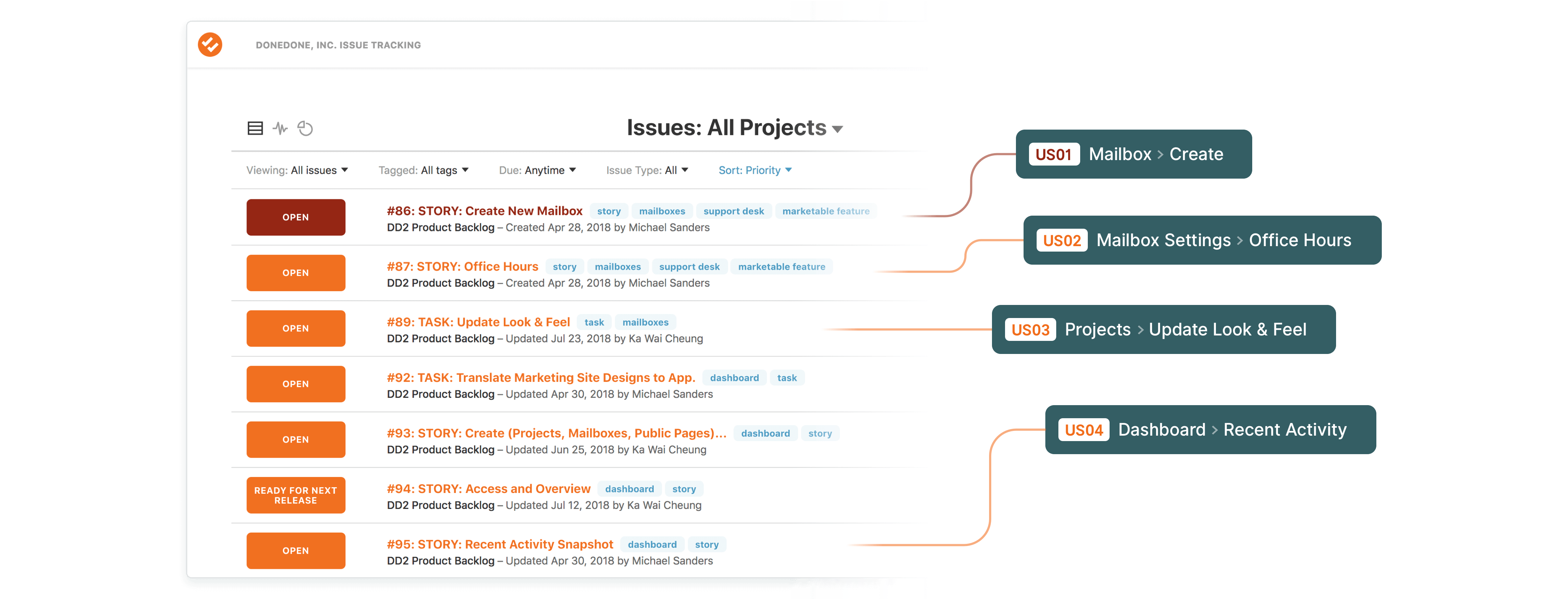The width and height of the screenshot is (1568, 599).
Task: Switch to the list view icon
Action: 255,128
